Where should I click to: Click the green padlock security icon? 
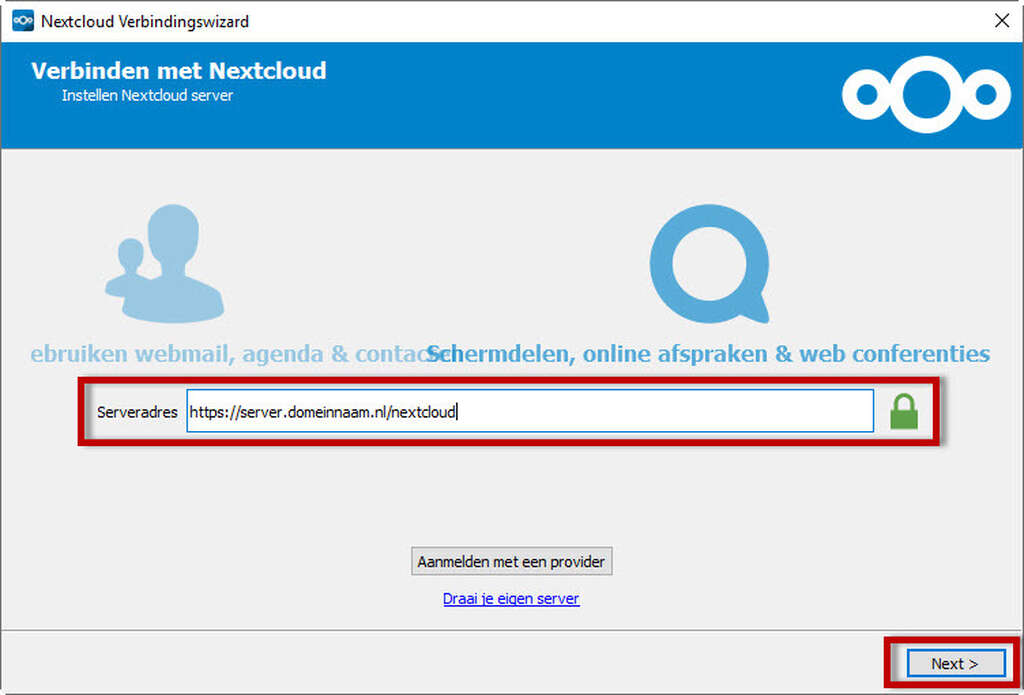(x=904, y=412)
